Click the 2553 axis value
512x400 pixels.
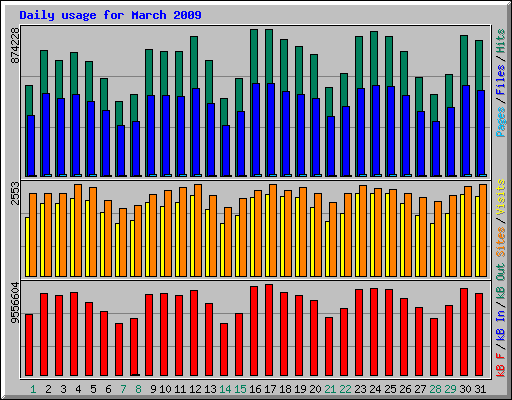click(15, 193)
